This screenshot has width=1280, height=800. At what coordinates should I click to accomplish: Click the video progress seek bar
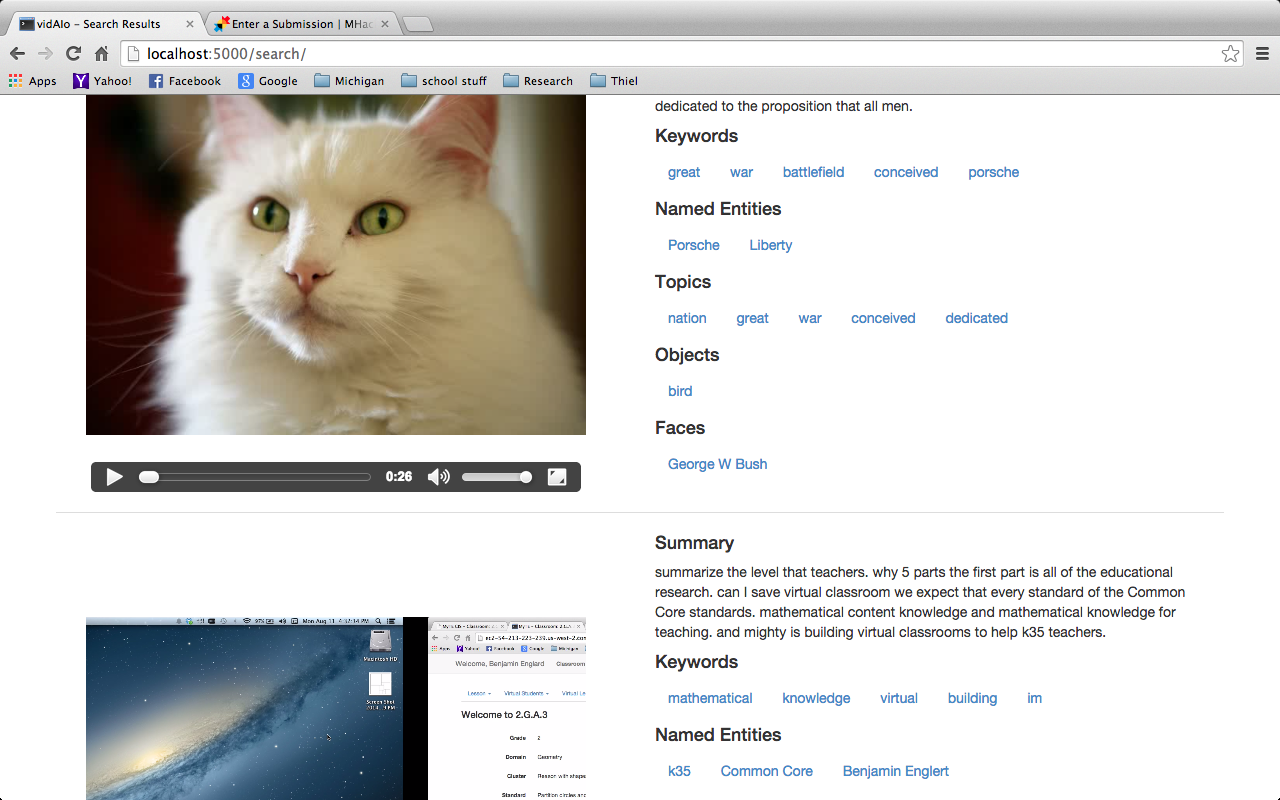point(255,477)
